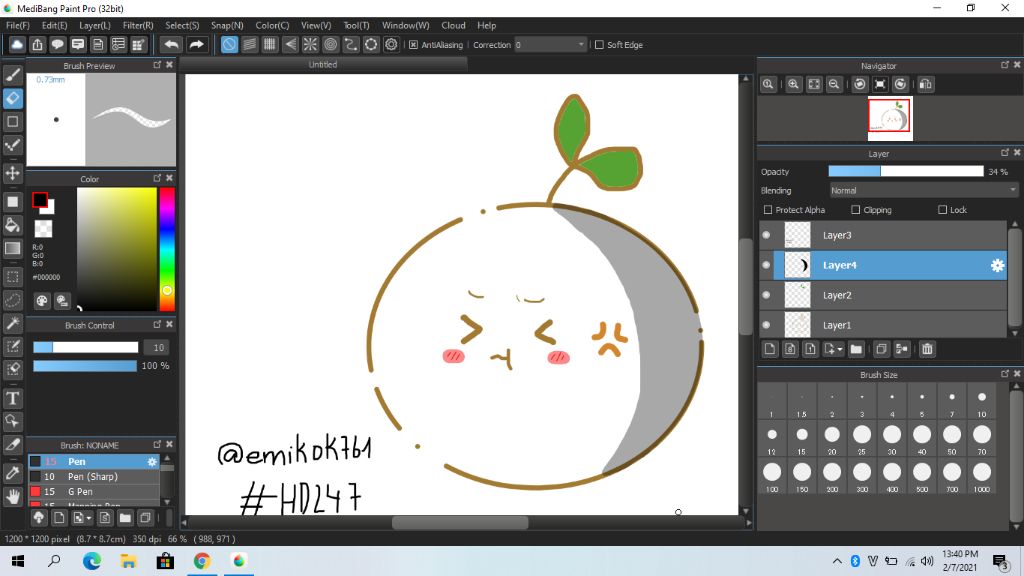This screenshot has height=576, width=1024.
Task: Select the Eyedropper tool
Action: click(13, 473)
